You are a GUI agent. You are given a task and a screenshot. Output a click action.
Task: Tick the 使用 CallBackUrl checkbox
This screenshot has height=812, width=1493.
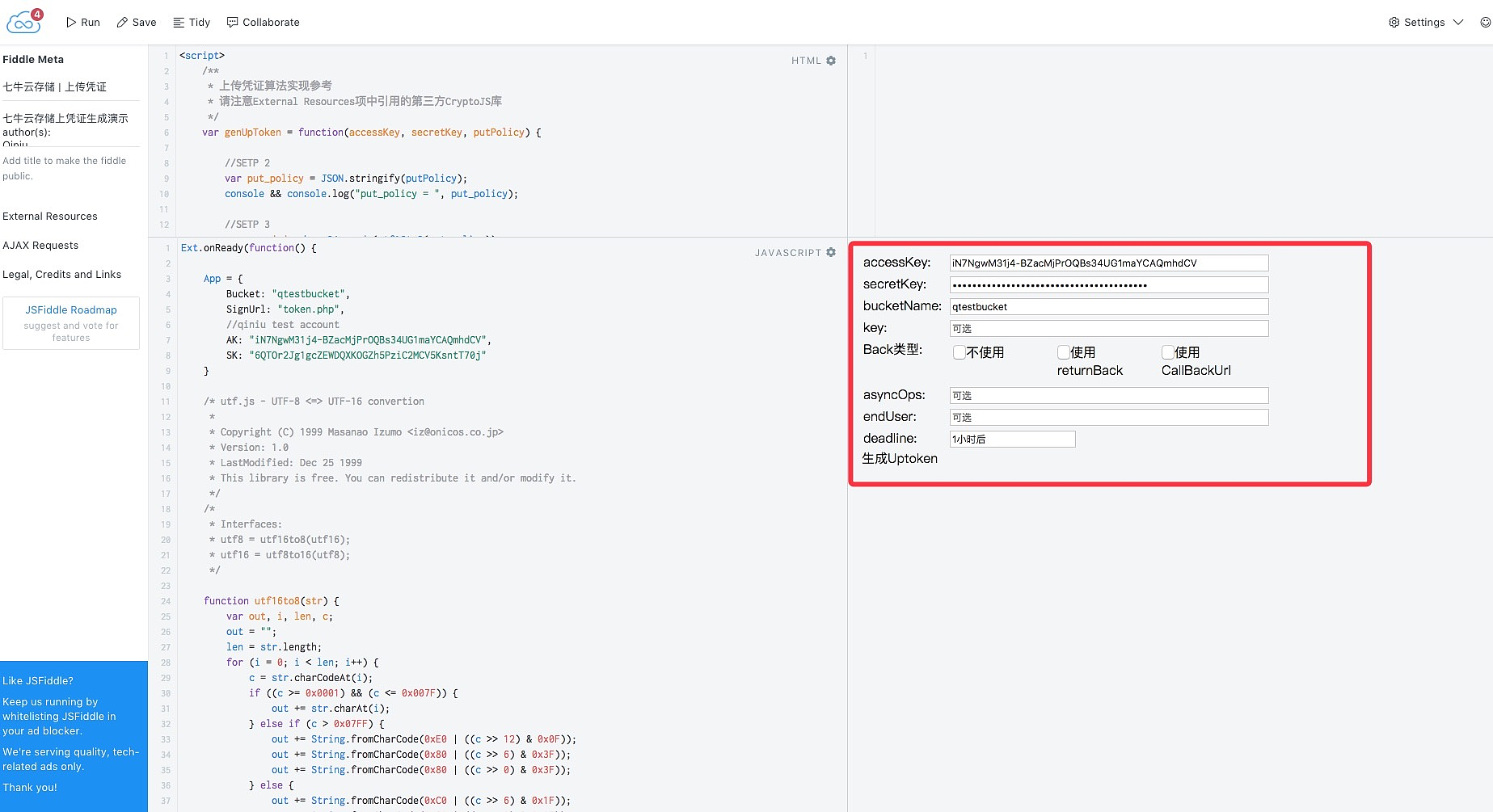tap(1168, 352)
